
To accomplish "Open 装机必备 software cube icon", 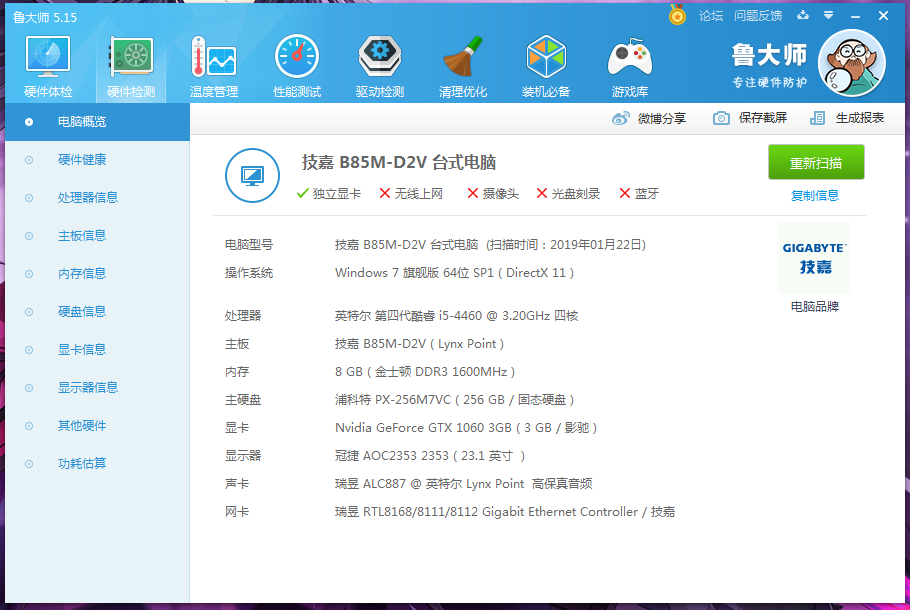I will pyautogui.click(x=546, y=67).
